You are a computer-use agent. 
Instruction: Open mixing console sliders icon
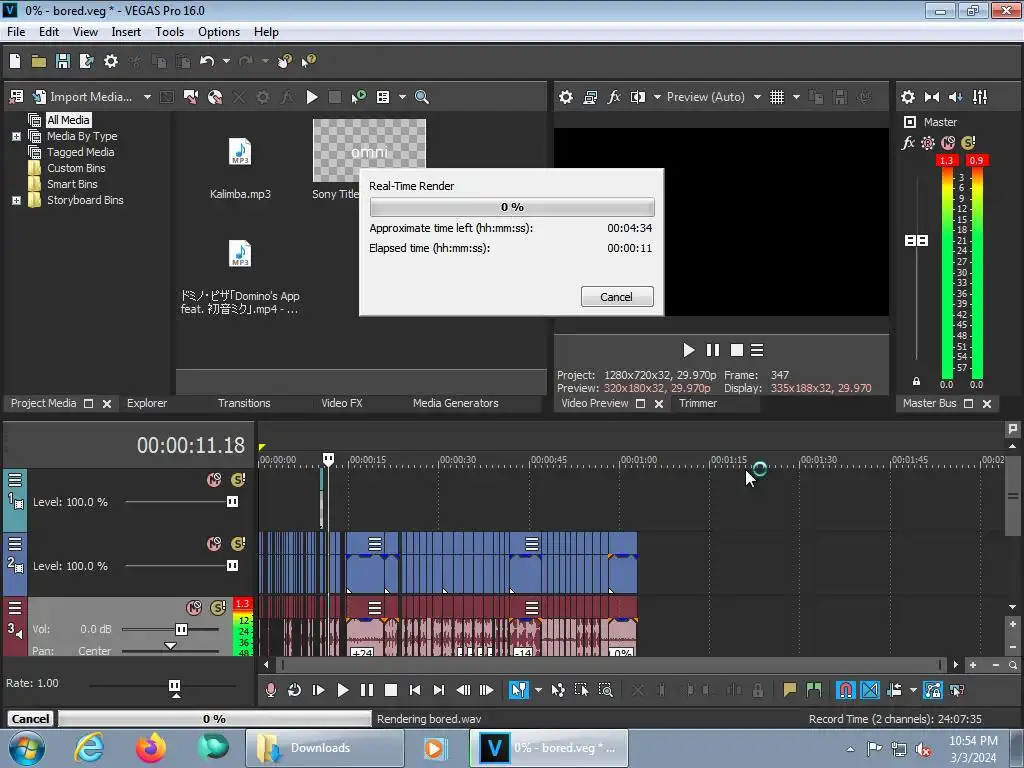[x=980, y=97]
